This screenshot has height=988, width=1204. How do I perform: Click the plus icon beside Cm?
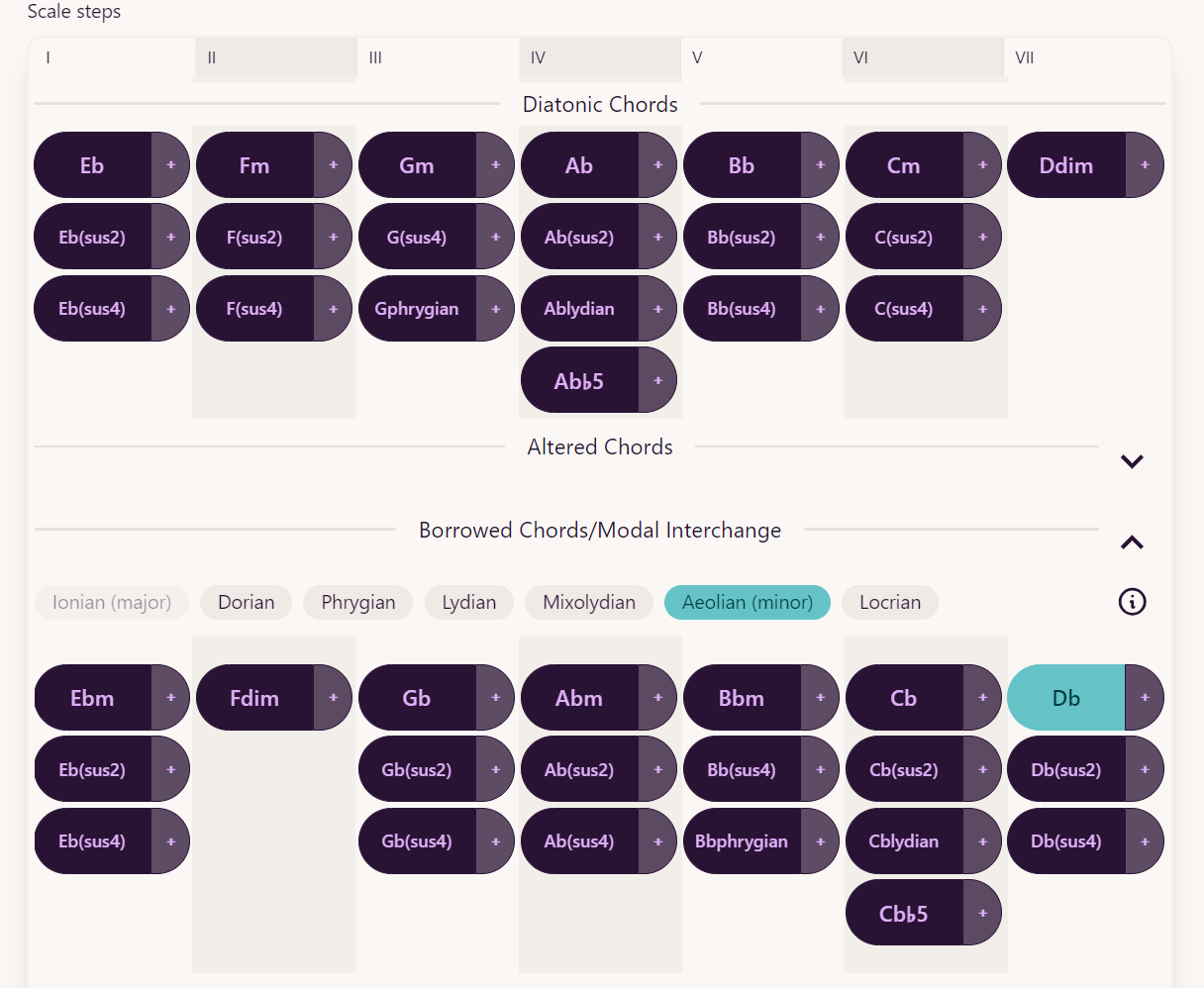click(982, 165)
